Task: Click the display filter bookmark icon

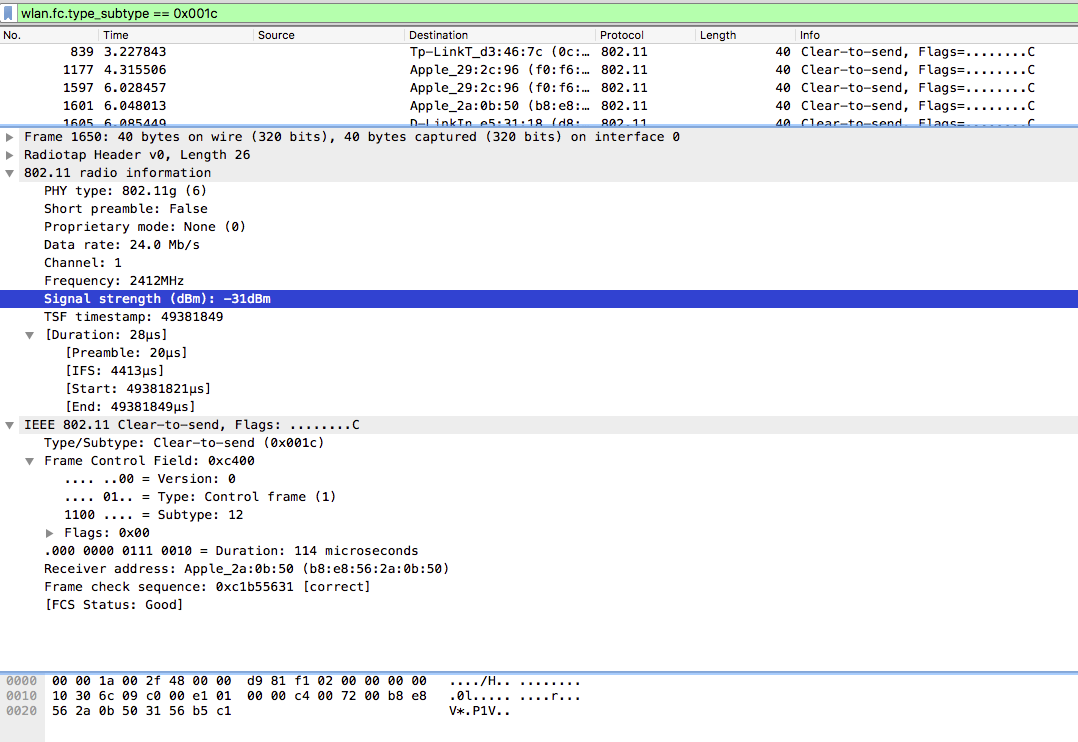Action: [9, 13]
